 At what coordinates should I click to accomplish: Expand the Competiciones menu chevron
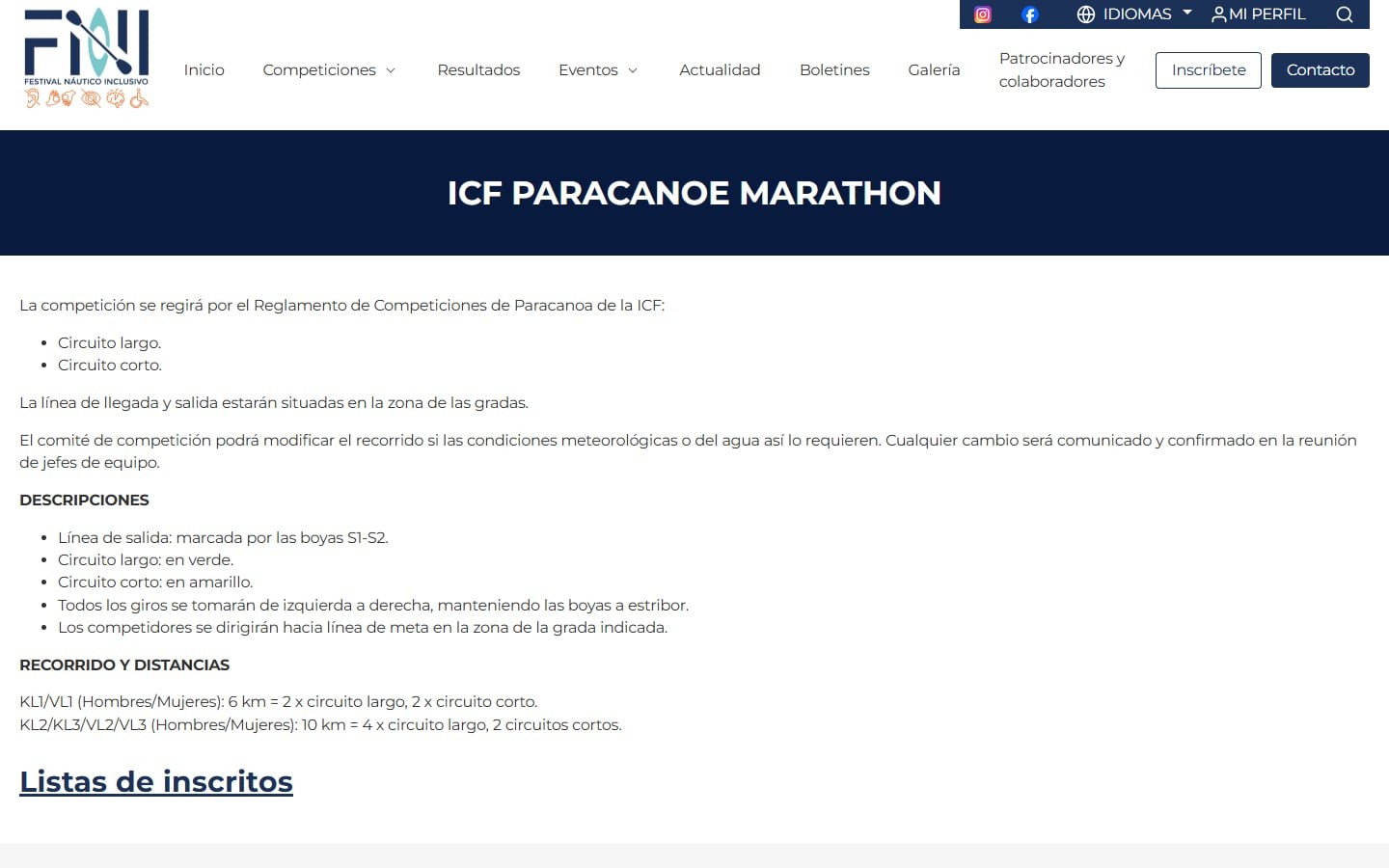(x=391, y=70)
